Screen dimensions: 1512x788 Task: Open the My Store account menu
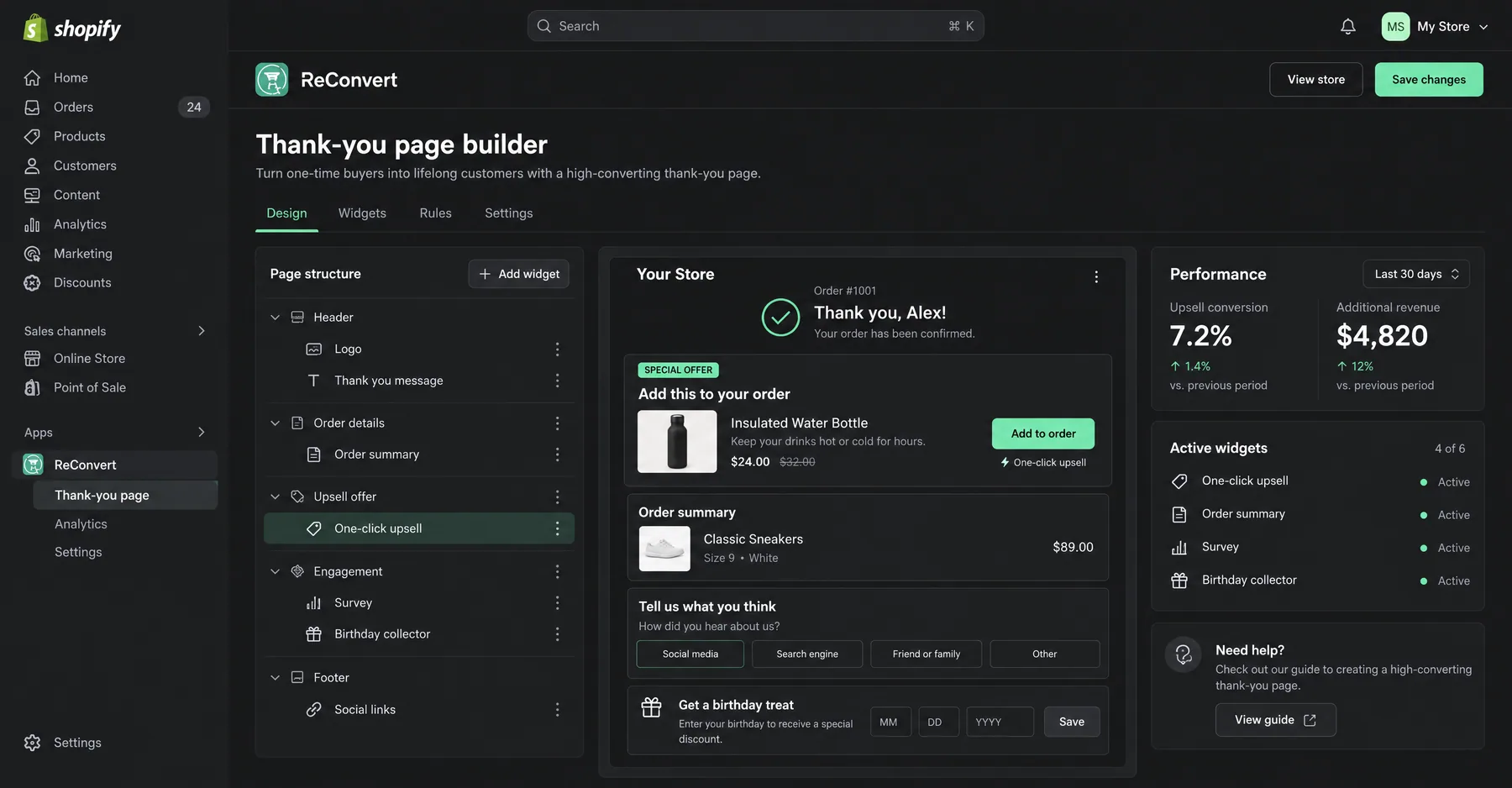pyautogui.click(x=1436, y=27)
